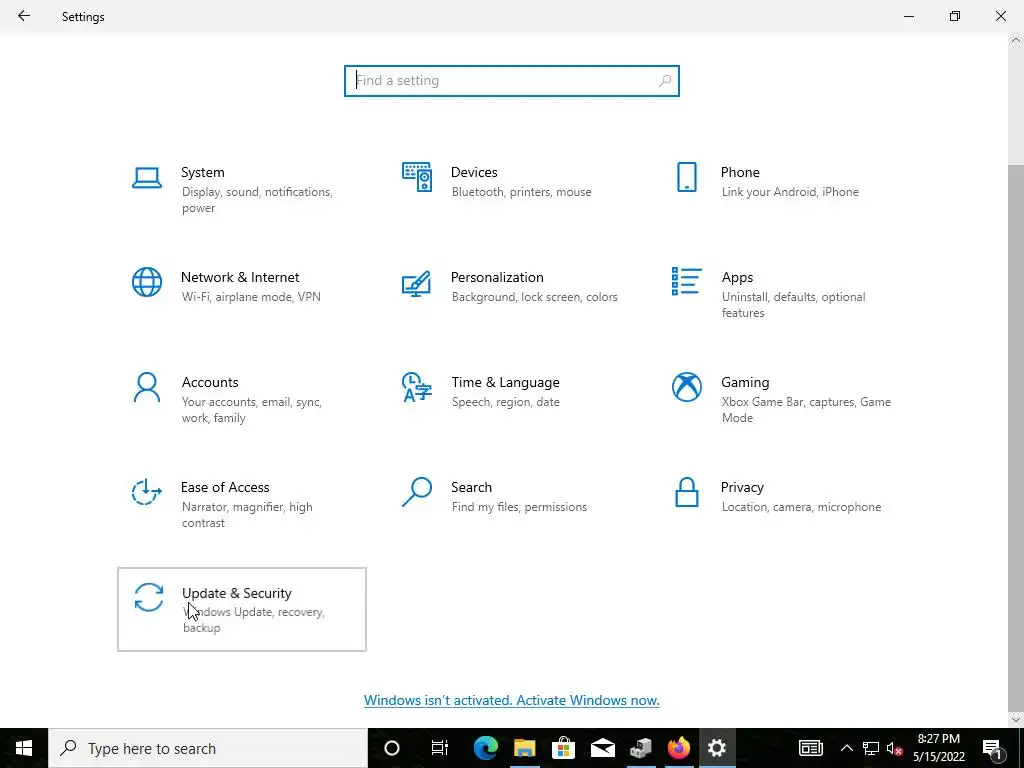The width and height of the screenshot is (1024, 768).
Task: Open Gaming Xbox icon
Action: 686,387
